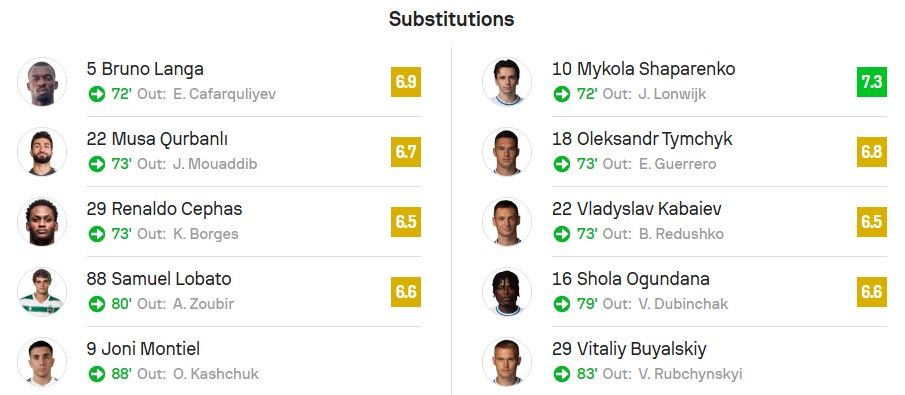Select Samuel Lobato's player photo

point(42,292)
